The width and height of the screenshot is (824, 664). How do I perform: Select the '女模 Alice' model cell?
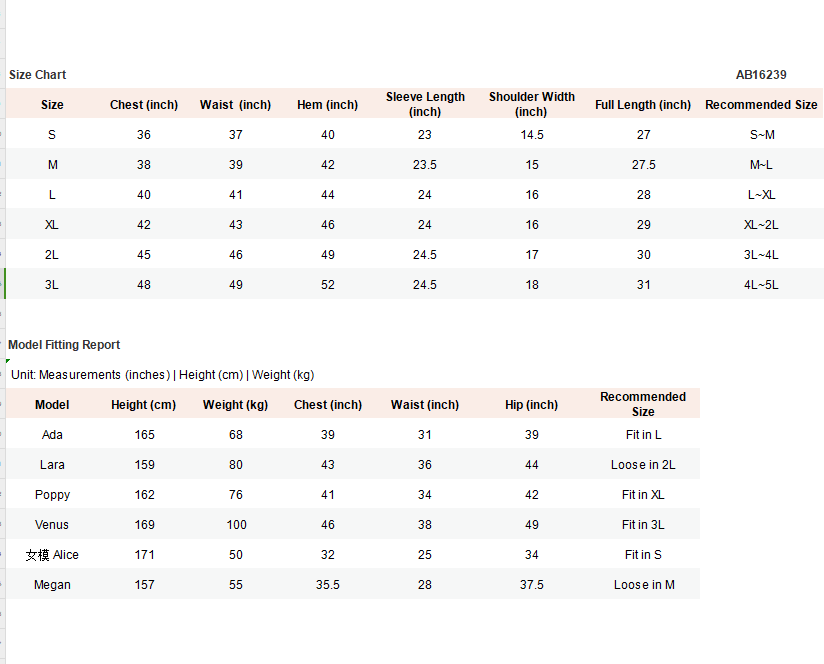tap(52, 555)
